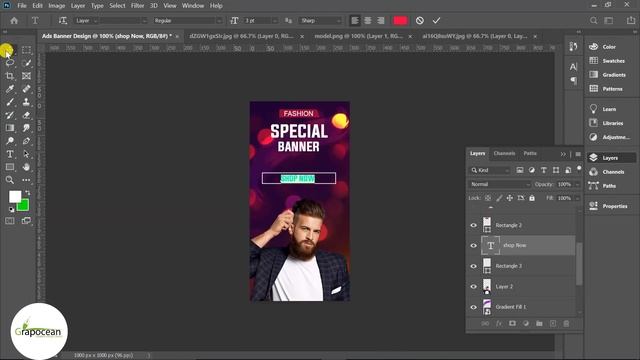The width and height of the screenshot is (640, 360).
Task: Open the Normal blend mode dropdown
Action: 500,184
